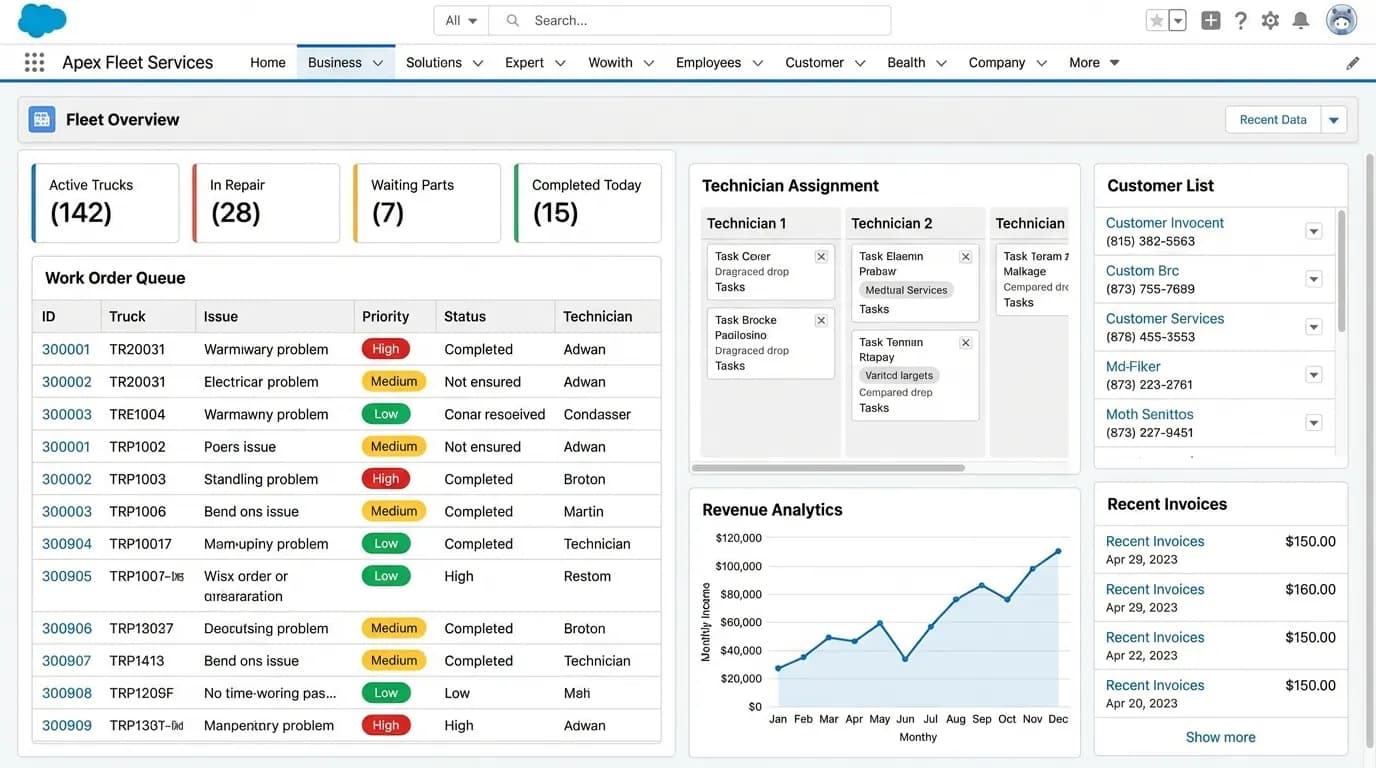Expand the Customer tab chevron
The width and height of the screenshot is (1376, 768).
coord(860,63)
